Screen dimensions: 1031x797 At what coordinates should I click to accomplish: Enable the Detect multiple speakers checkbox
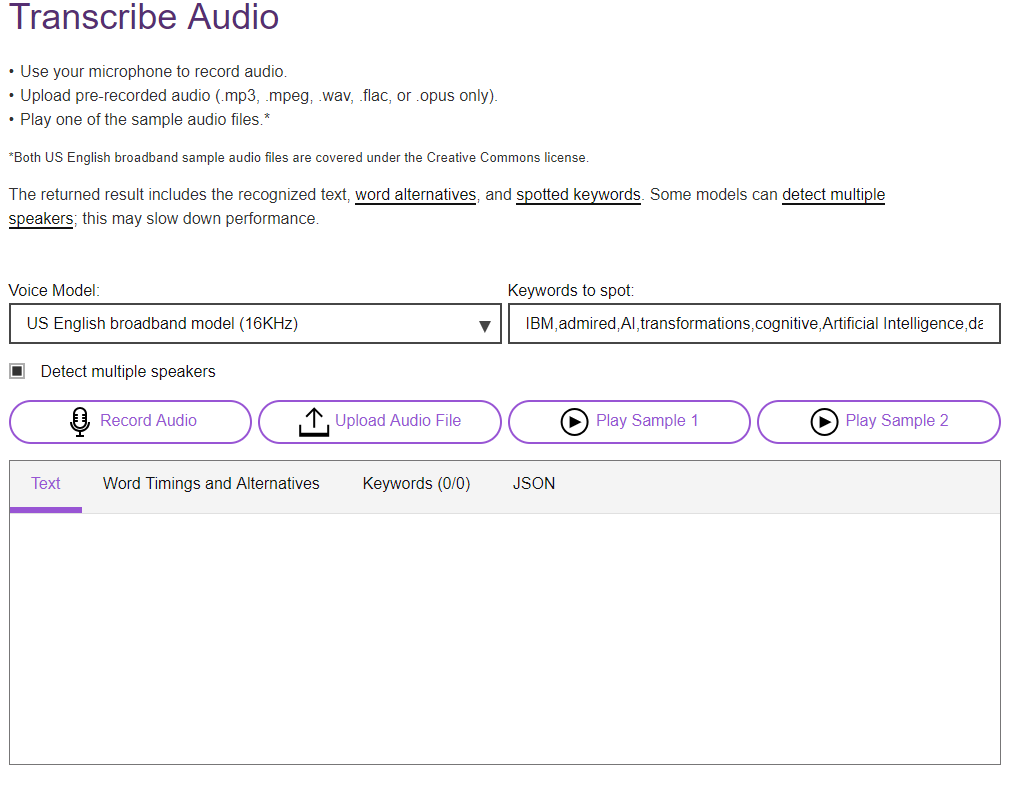tap(17, 372)
